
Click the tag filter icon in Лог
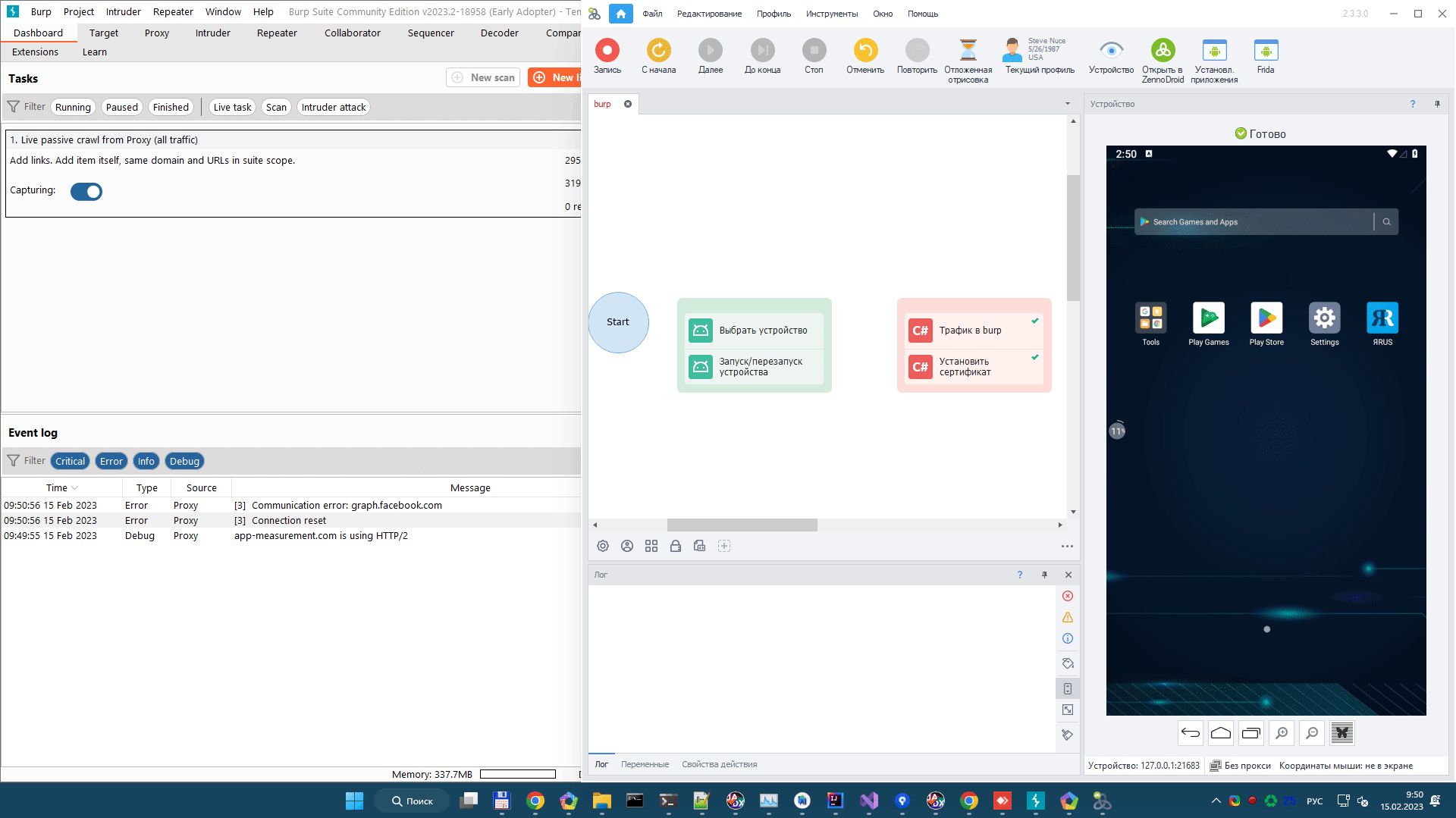[x=1068, y=663]
